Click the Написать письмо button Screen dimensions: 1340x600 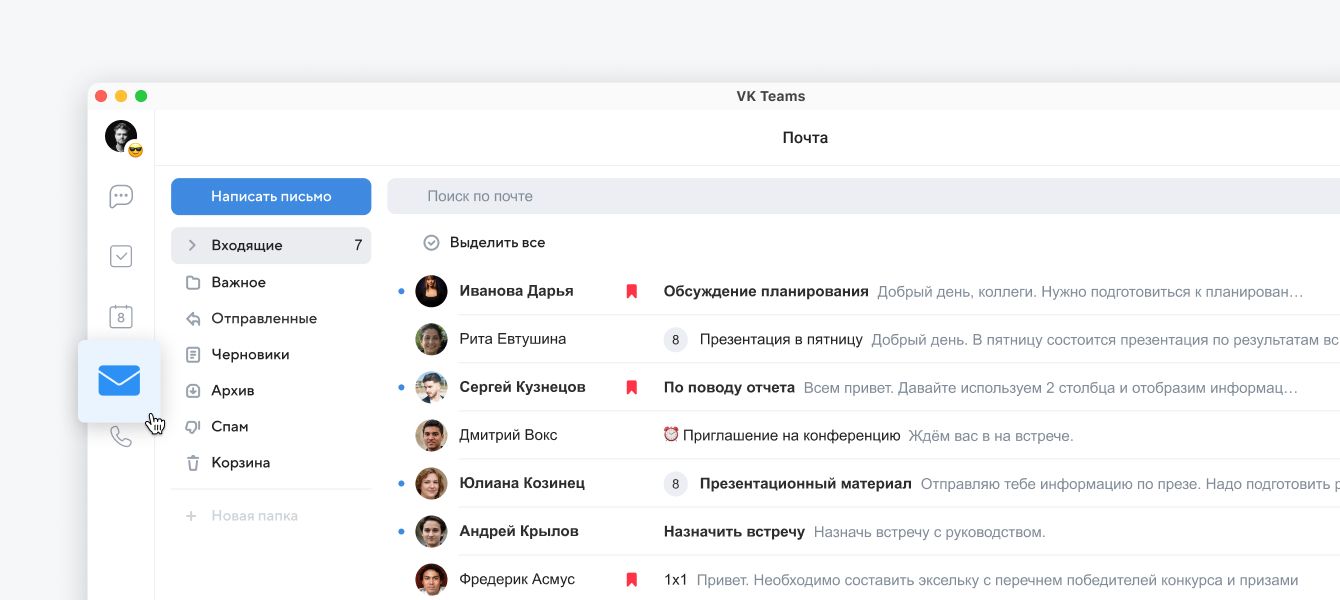[271, 196]
